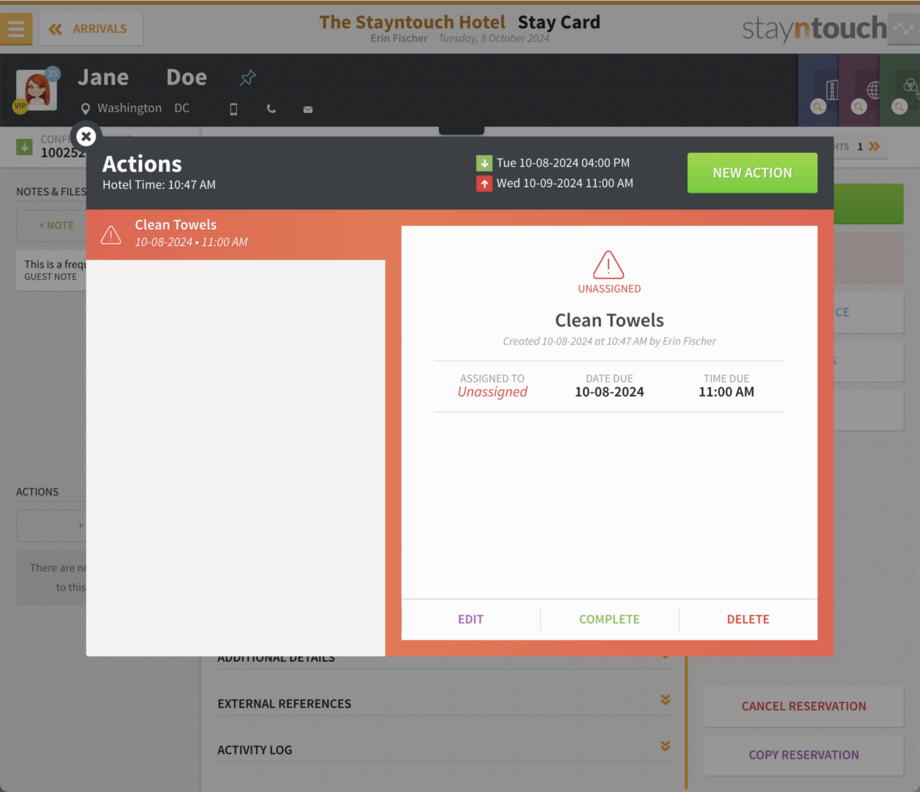920x792 pixels.
Task: Click the warning triangle beside Clean Towels list item
Action: point(111,235)
